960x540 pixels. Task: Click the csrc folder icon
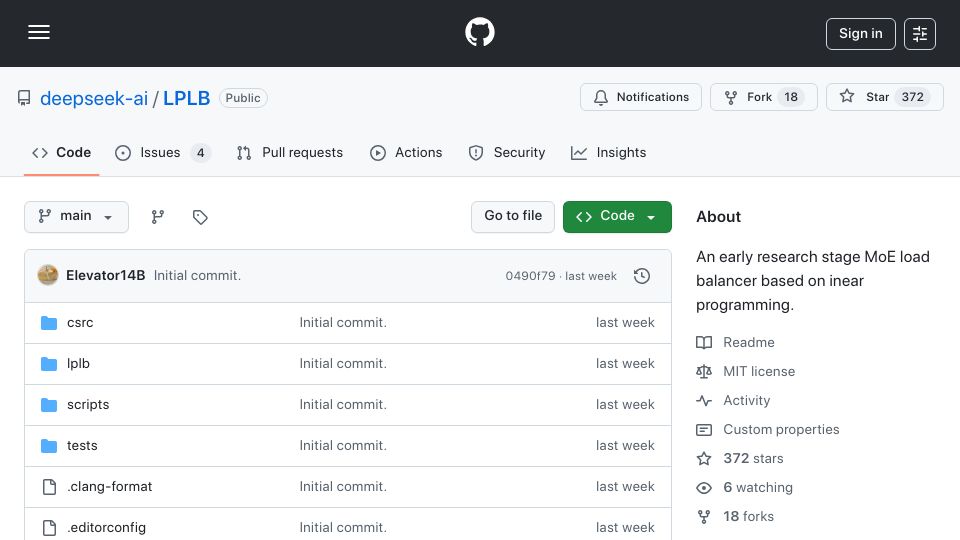pyautogui.click(x=49, y=323)
